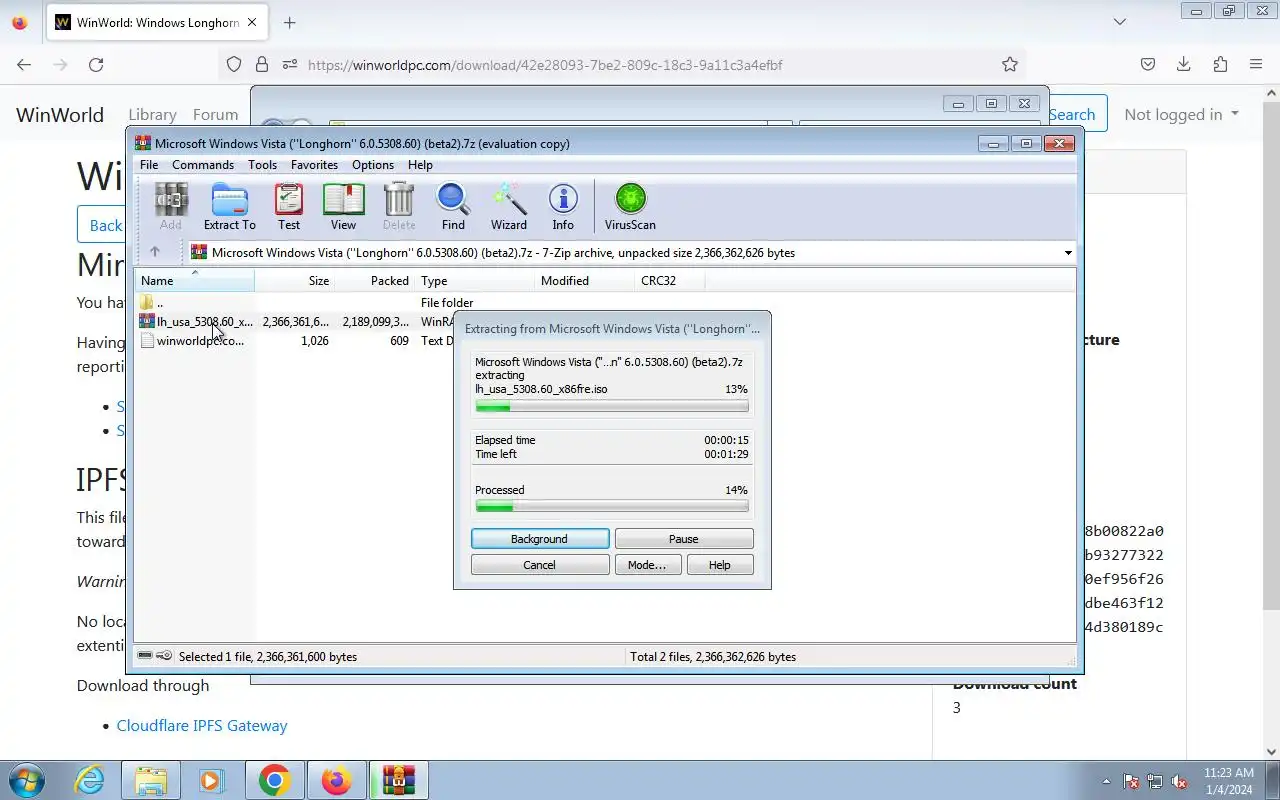The image size is (1280, 800).
Task: Open the View file icon
Action: pyautogui.click(x=343, y=207)
